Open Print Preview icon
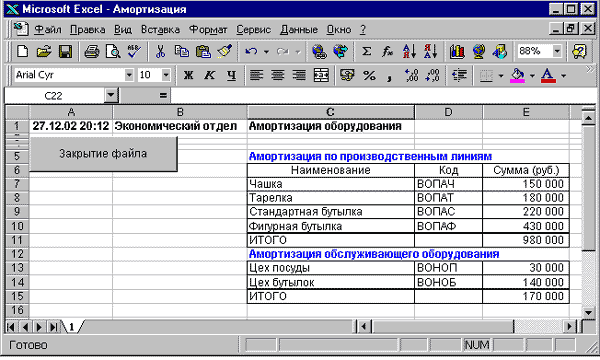The height and width of the screenshot is (360, 600). point(113,51)
